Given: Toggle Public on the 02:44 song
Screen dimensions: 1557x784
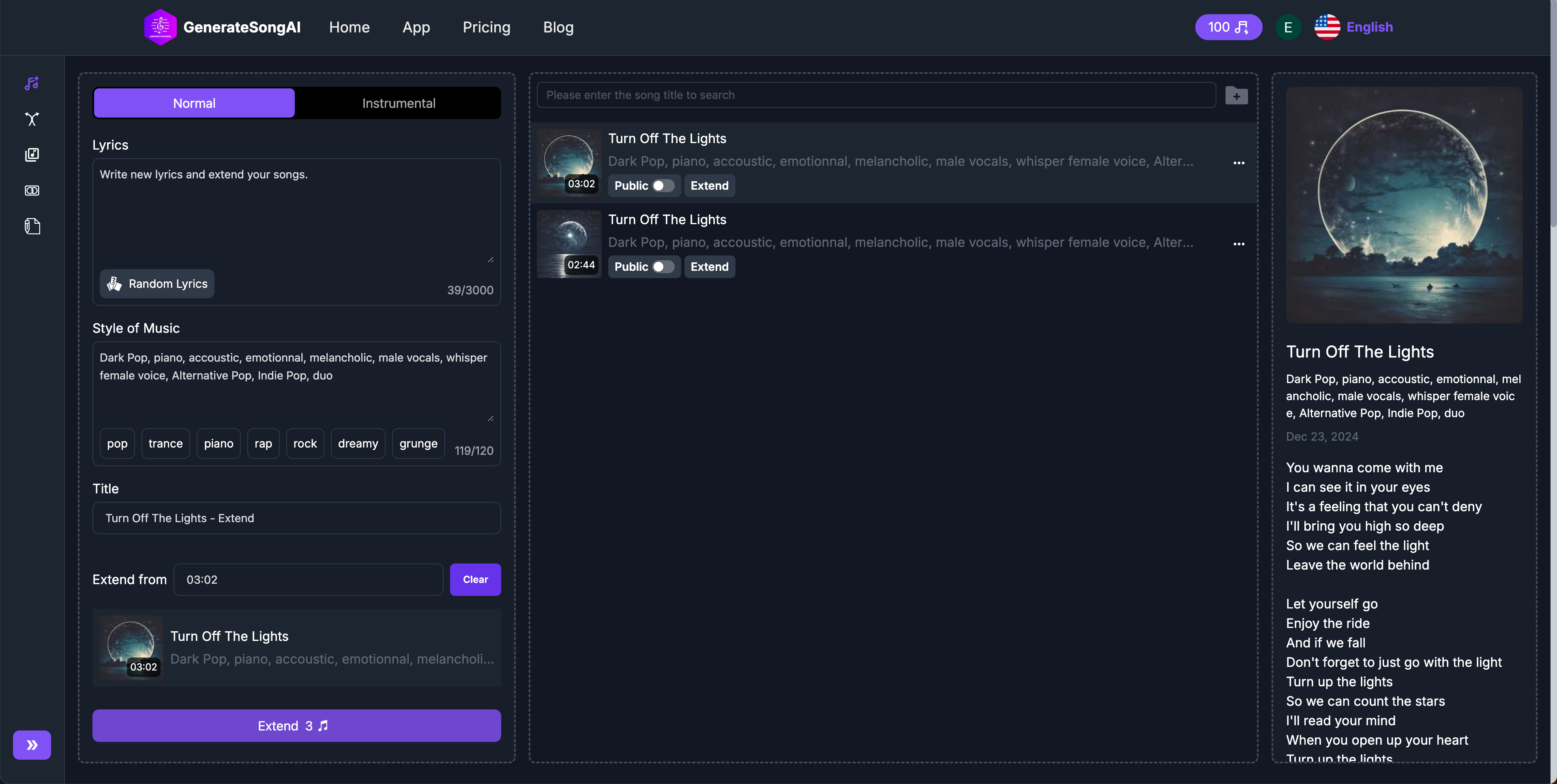Looking at the screenshot, I should [663, 267].
